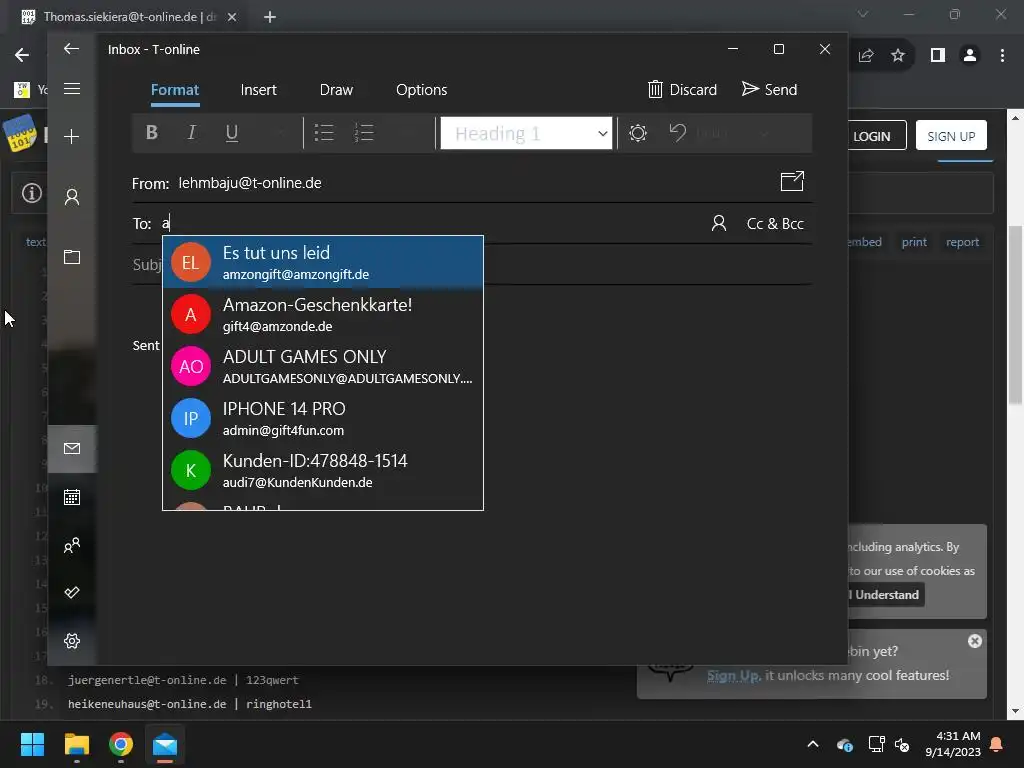Viewport: 1024px width, 768px height.
Task: Open the To Do checkmark icon
Action: click(72, 592)
